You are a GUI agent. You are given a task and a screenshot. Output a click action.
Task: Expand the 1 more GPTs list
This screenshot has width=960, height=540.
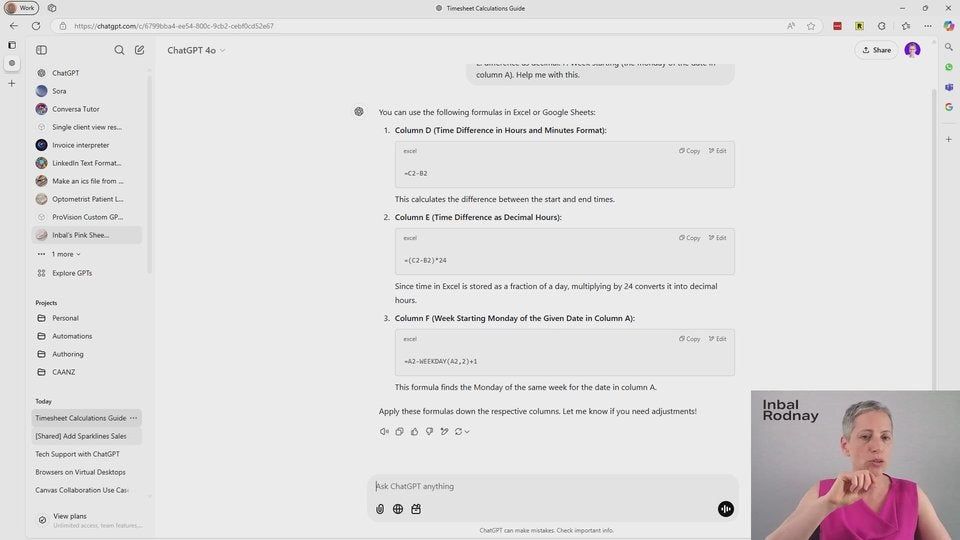coord(66,254)
